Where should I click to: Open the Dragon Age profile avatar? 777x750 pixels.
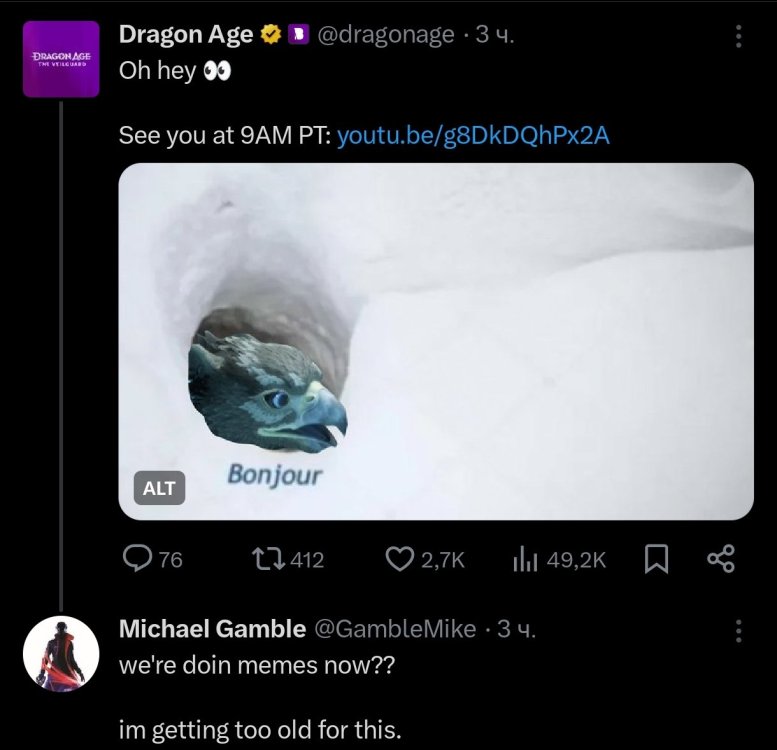point(61,59)
